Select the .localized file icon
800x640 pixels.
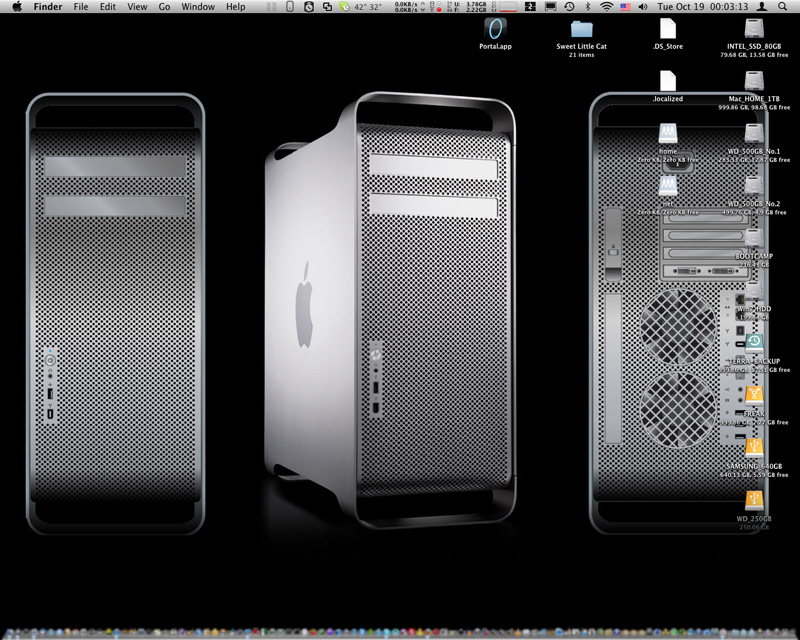[x=668, y=81]
